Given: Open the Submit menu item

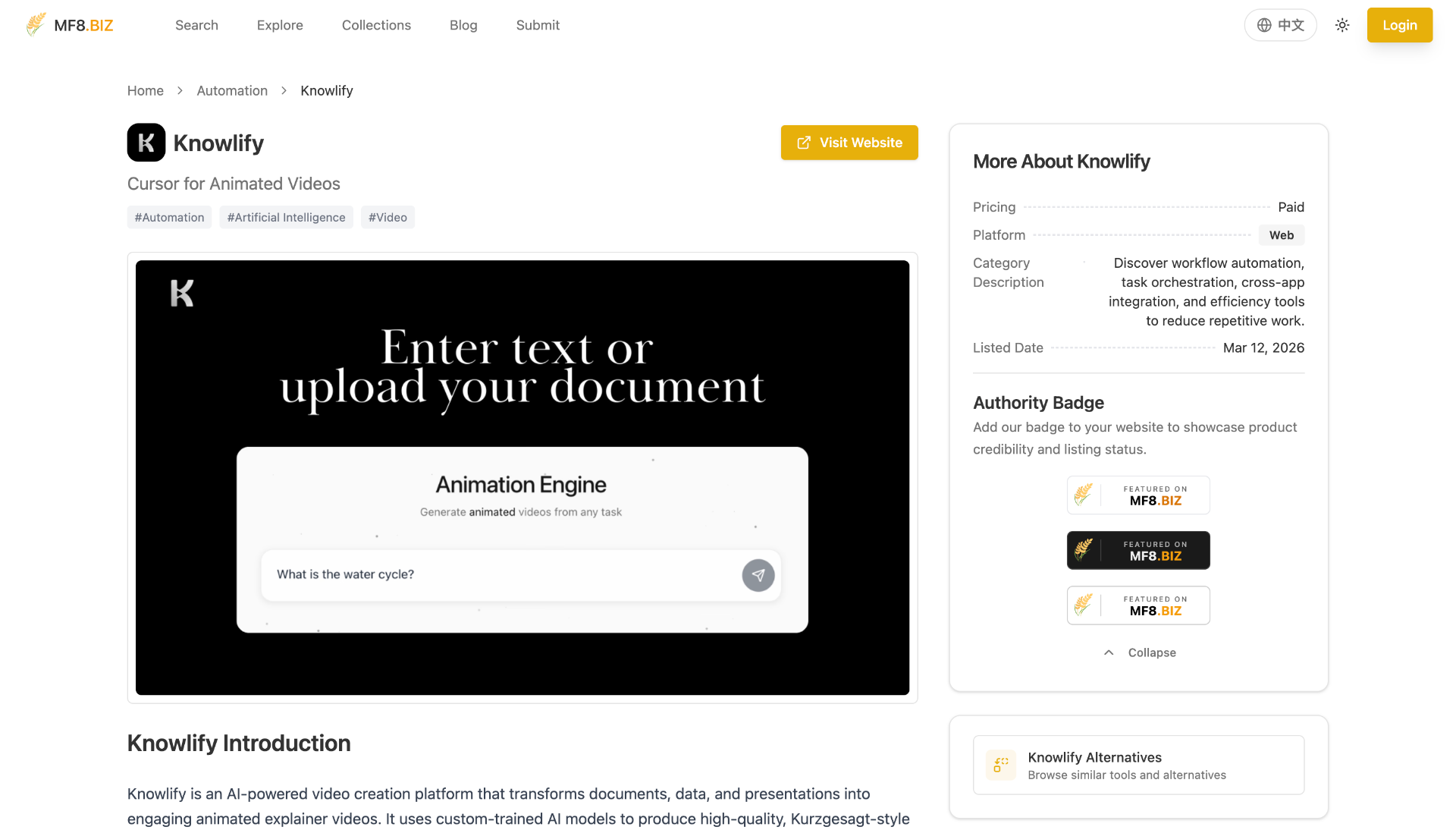Looking at the screenshot, I should [538, 25].
